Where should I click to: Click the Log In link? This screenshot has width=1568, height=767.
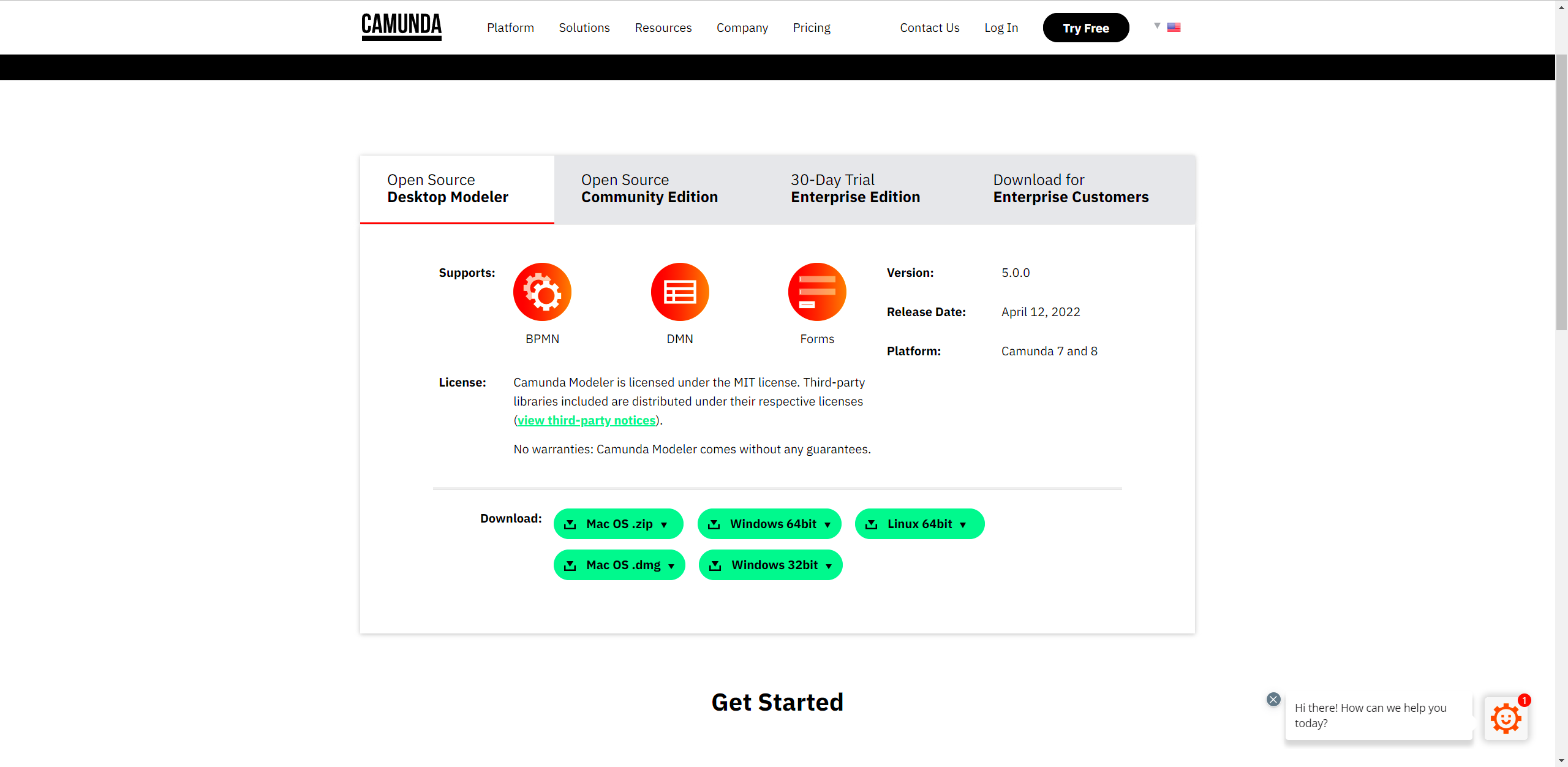point(1001,28)
